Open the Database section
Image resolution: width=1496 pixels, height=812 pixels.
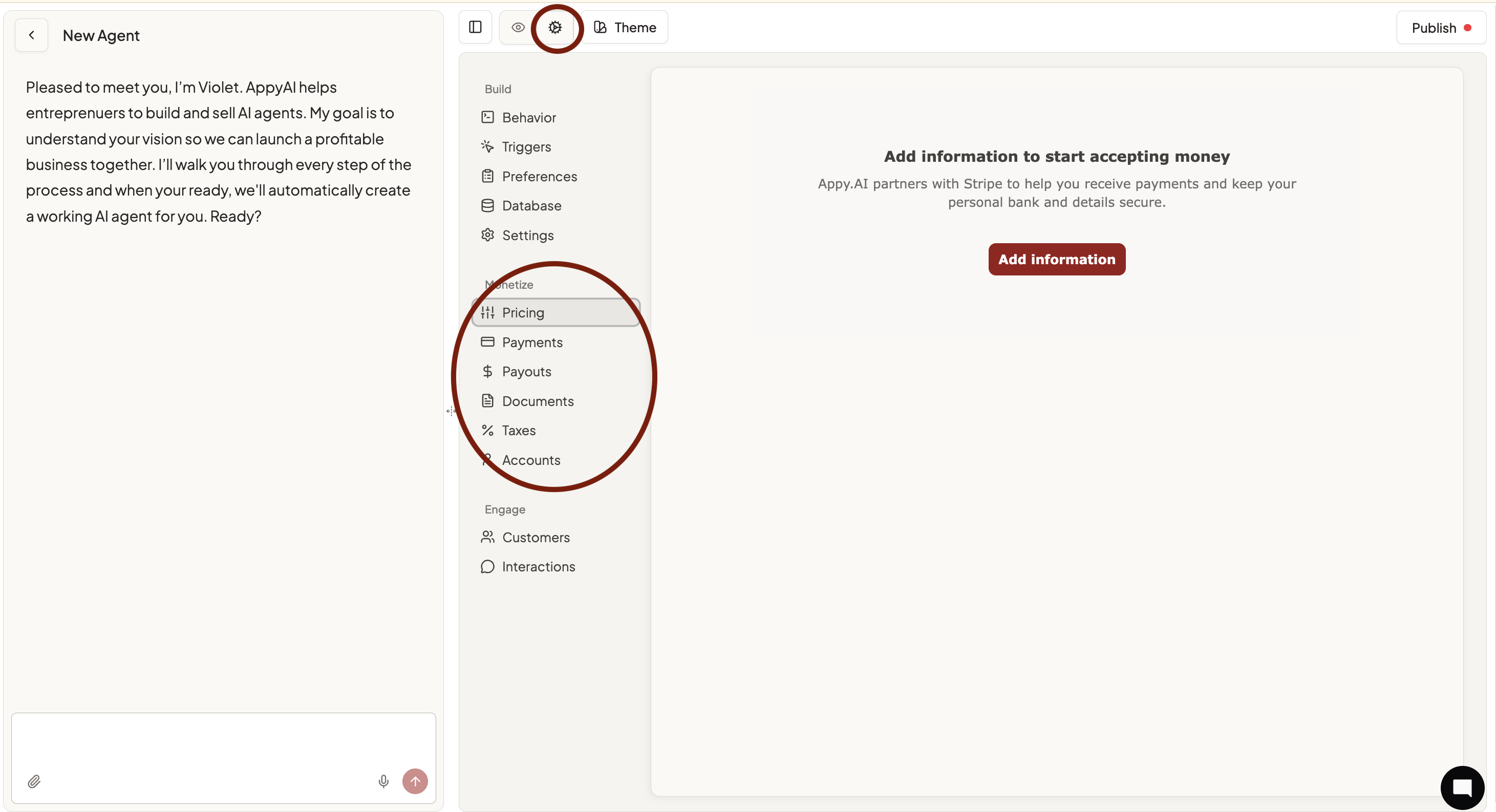(x=531, y=206)
